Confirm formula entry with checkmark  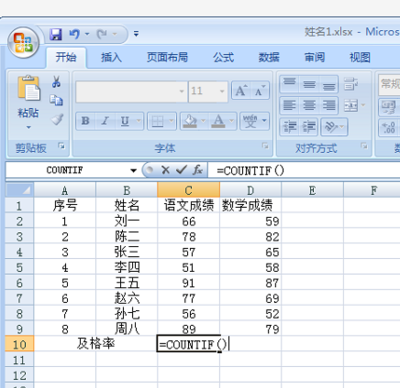click(x=181, y=170)
